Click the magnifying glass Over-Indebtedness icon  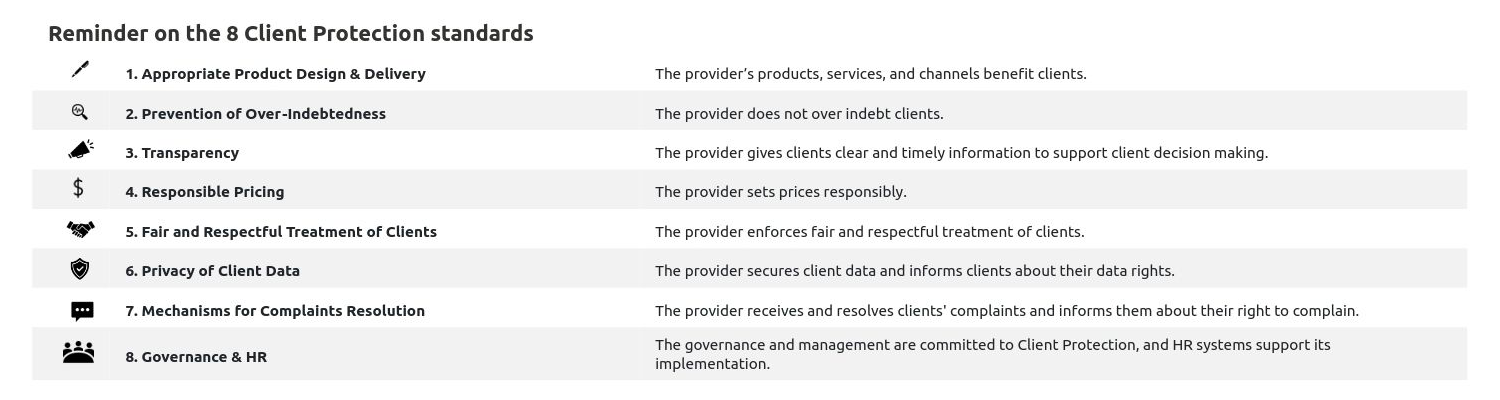tap(80, 112)
